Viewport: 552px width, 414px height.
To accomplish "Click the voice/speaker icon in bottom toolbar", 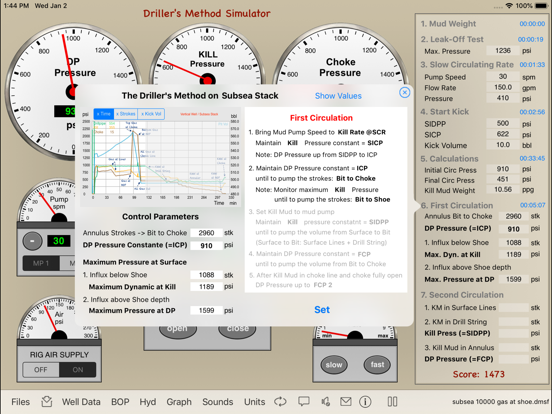I will coord(326,402).
